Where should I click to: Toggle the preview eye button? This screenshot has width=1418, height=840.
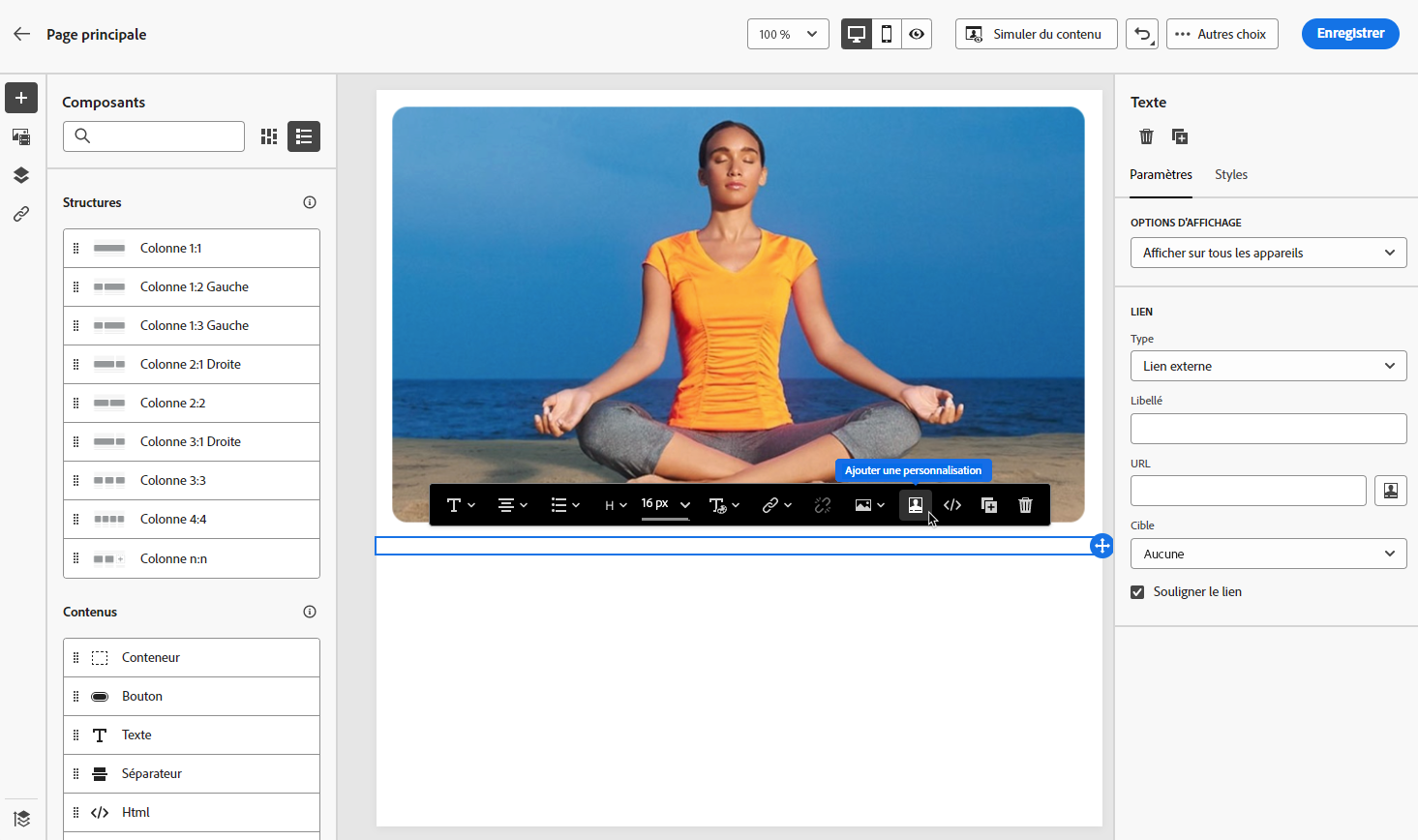(x=917, y=34)
